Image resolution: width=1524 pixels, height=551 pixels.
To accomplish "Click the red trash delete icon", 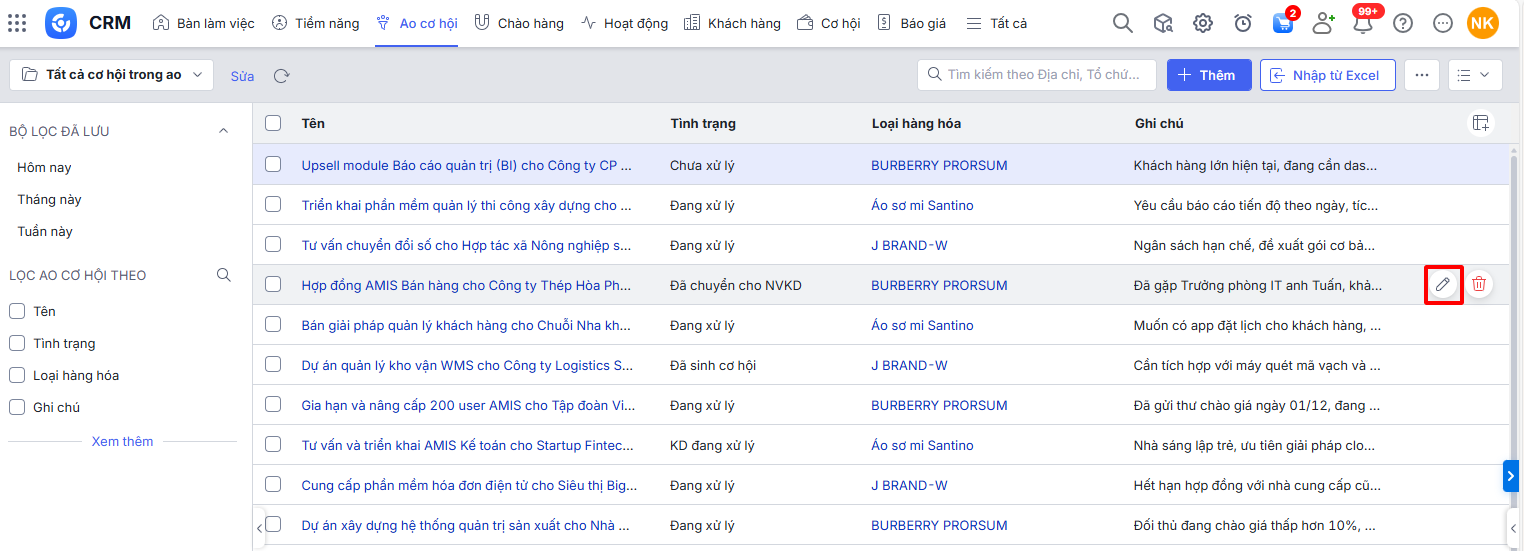I will (x=1479, y=285).
